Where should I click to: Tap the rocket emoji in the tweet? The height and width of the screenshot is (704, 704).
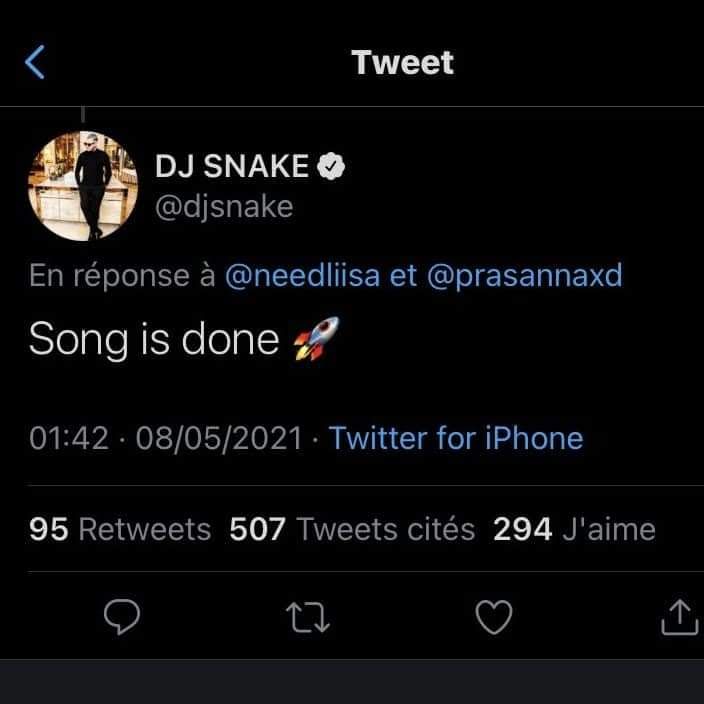pos(314,340)
